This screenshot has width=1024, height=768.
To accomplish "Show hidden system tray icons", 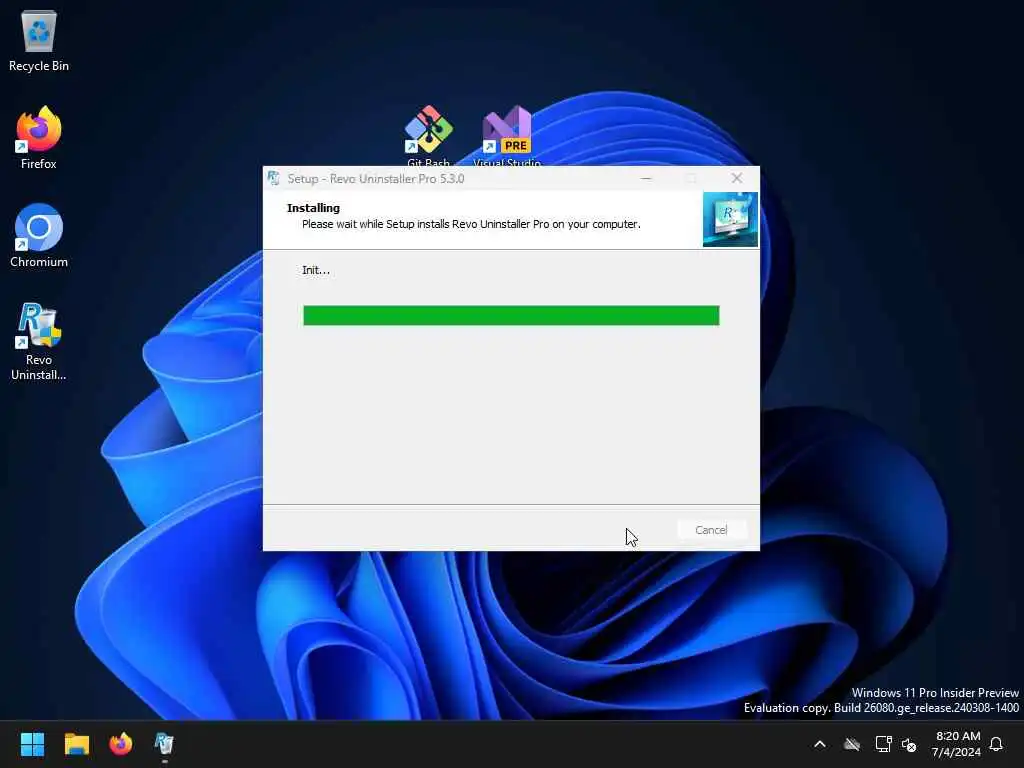I will pyautogui.click(x=820, y=744).
